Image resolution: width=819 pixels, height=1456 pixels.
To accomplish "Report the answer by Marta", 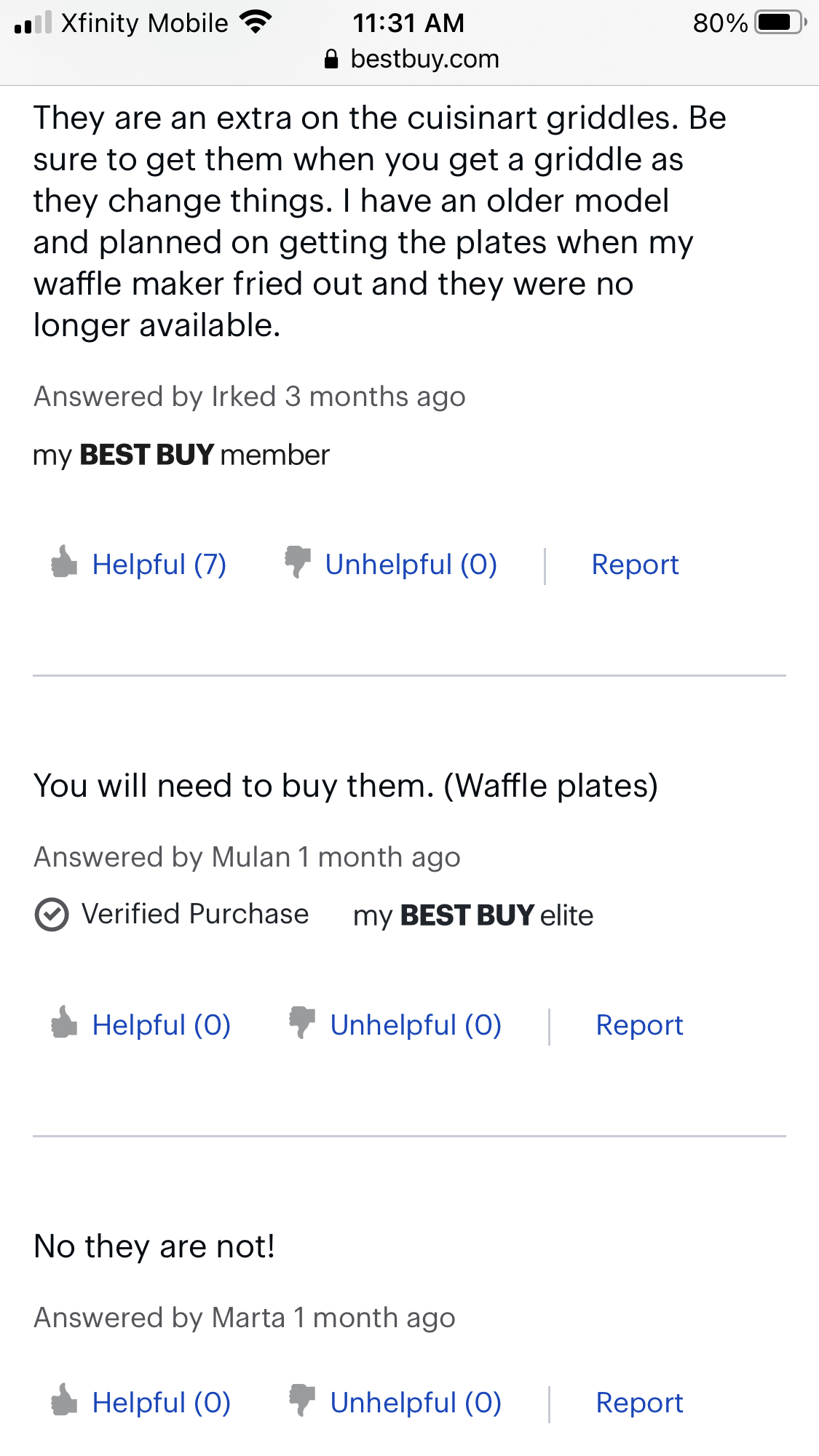I will 639,1403.
